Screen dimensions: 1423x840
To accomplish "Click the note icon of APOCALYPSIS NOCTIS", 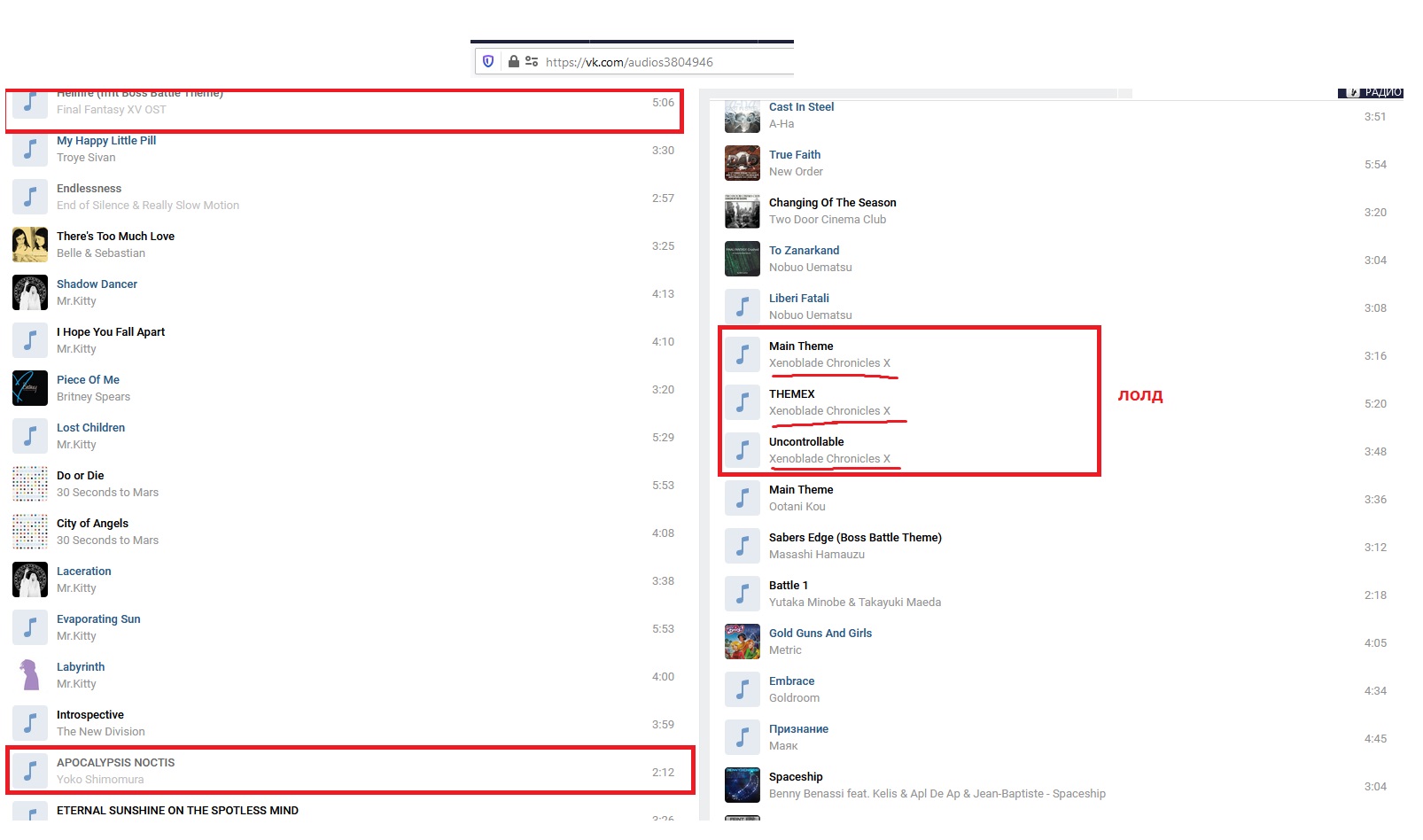I will (x=30, y=772).
